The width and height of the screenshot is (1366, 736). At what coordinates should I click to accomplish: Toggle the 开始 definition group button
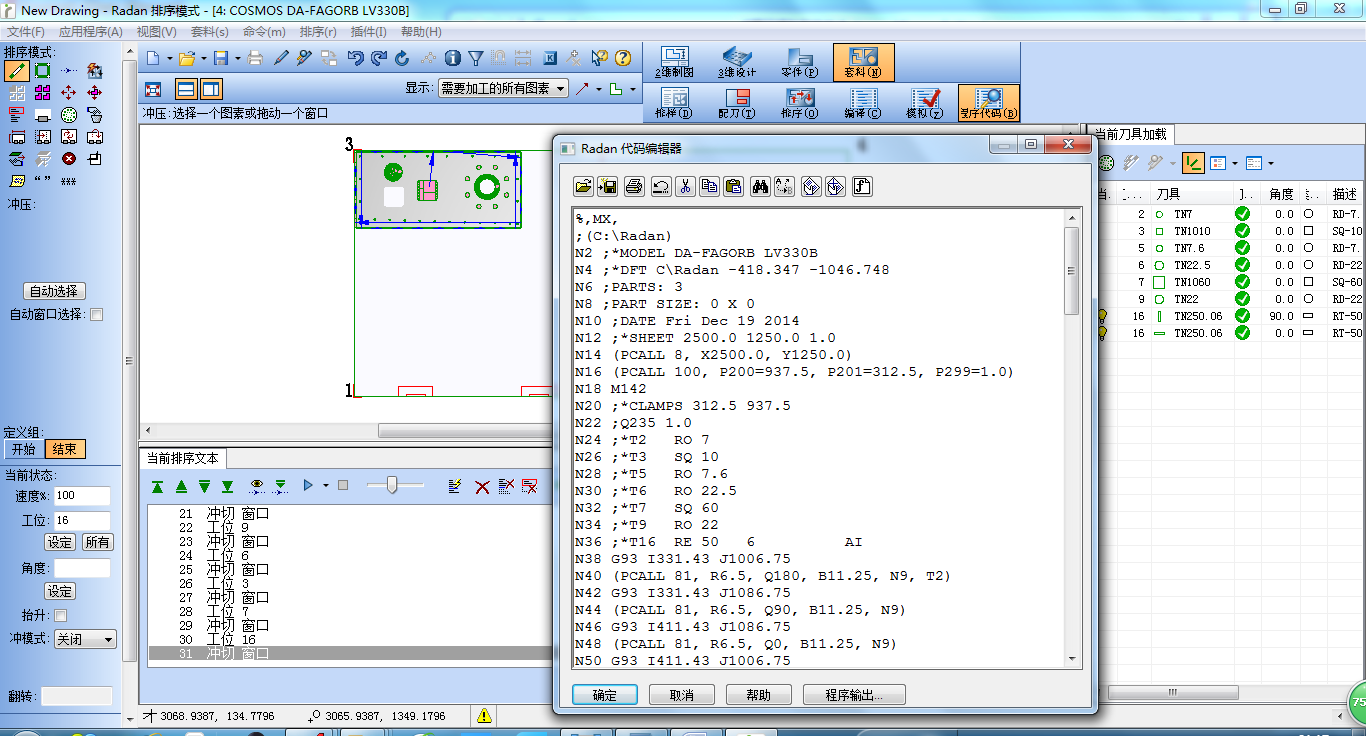(x=23, y=450)
